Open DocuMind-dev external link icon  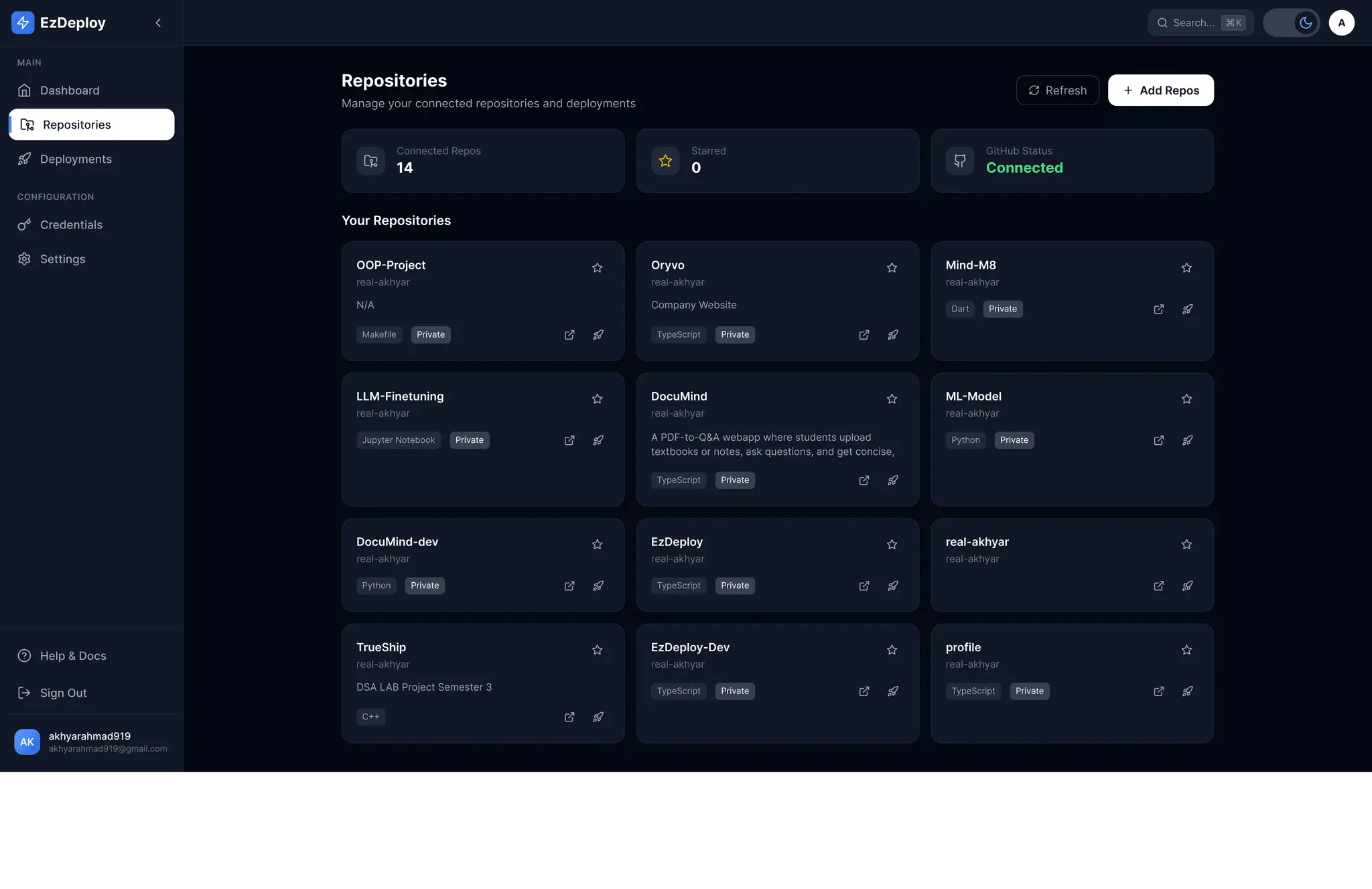click(569, 586)
